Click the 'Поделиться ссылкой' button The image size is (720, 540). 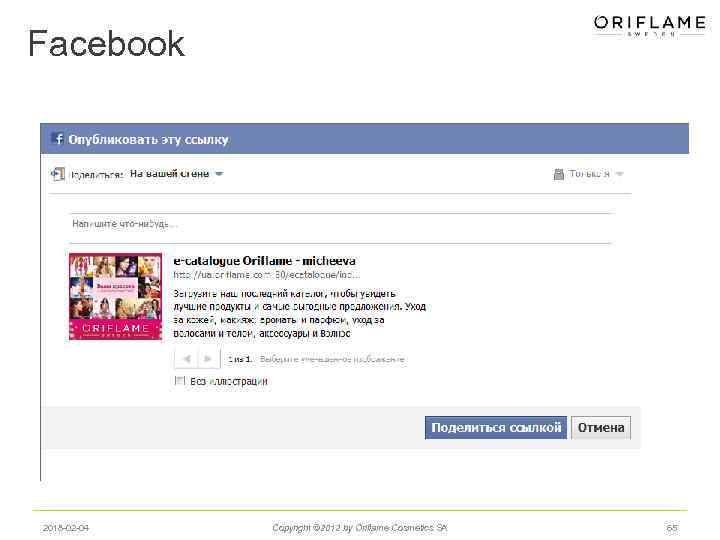point(496,428)
